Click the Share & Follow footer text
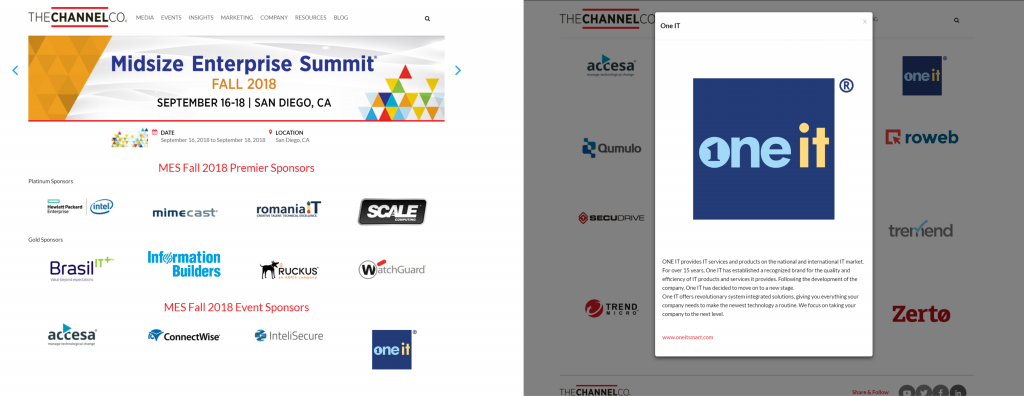Screen dimensions: 1024x396 870,392
